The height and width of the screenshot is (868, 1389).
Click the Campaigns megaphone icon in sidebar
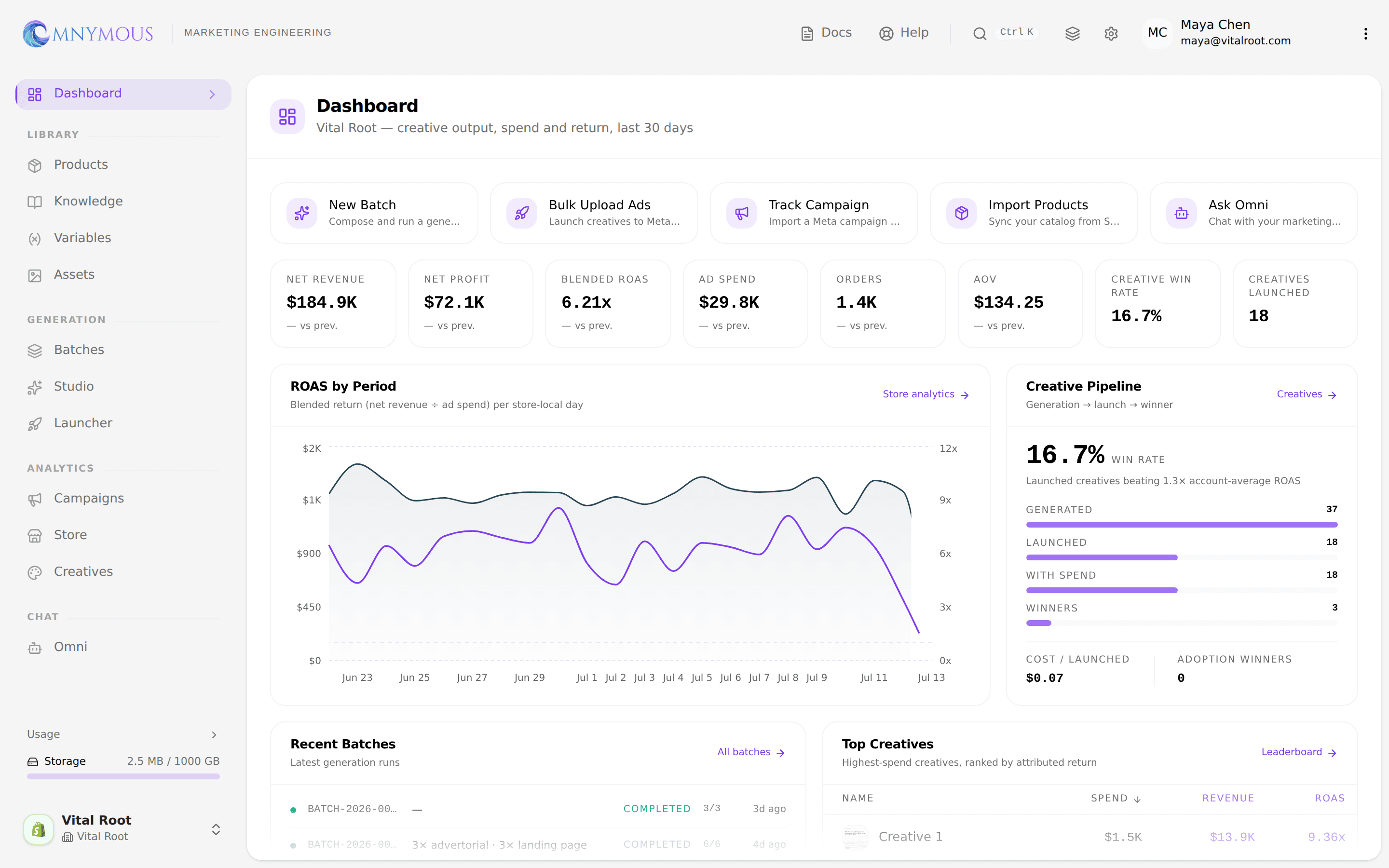tap(35, 500)
